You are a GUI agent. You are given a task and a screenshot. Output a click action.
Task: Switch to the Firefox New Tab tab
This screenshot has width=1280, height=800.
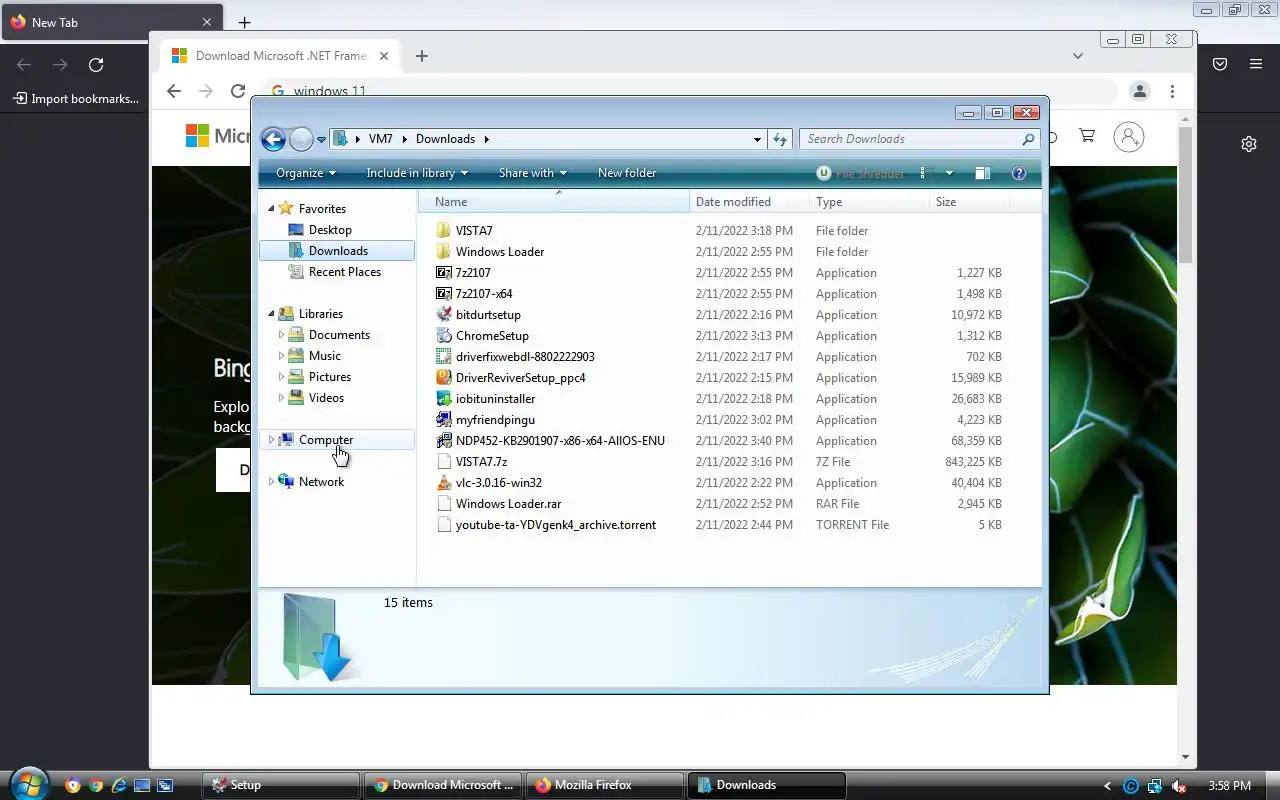click(x=110, y=22)
